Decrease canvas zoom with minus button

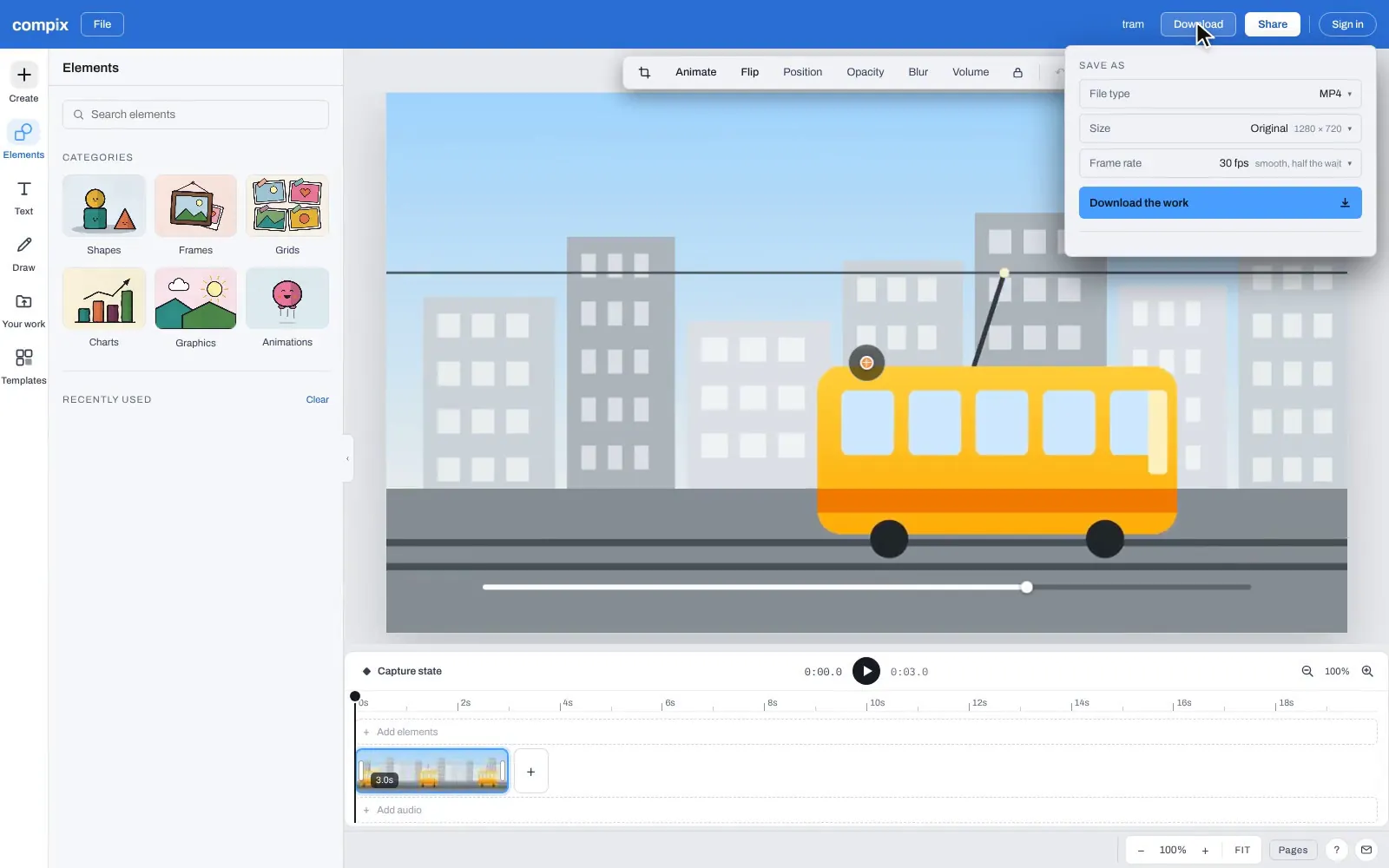[1141, 851]
